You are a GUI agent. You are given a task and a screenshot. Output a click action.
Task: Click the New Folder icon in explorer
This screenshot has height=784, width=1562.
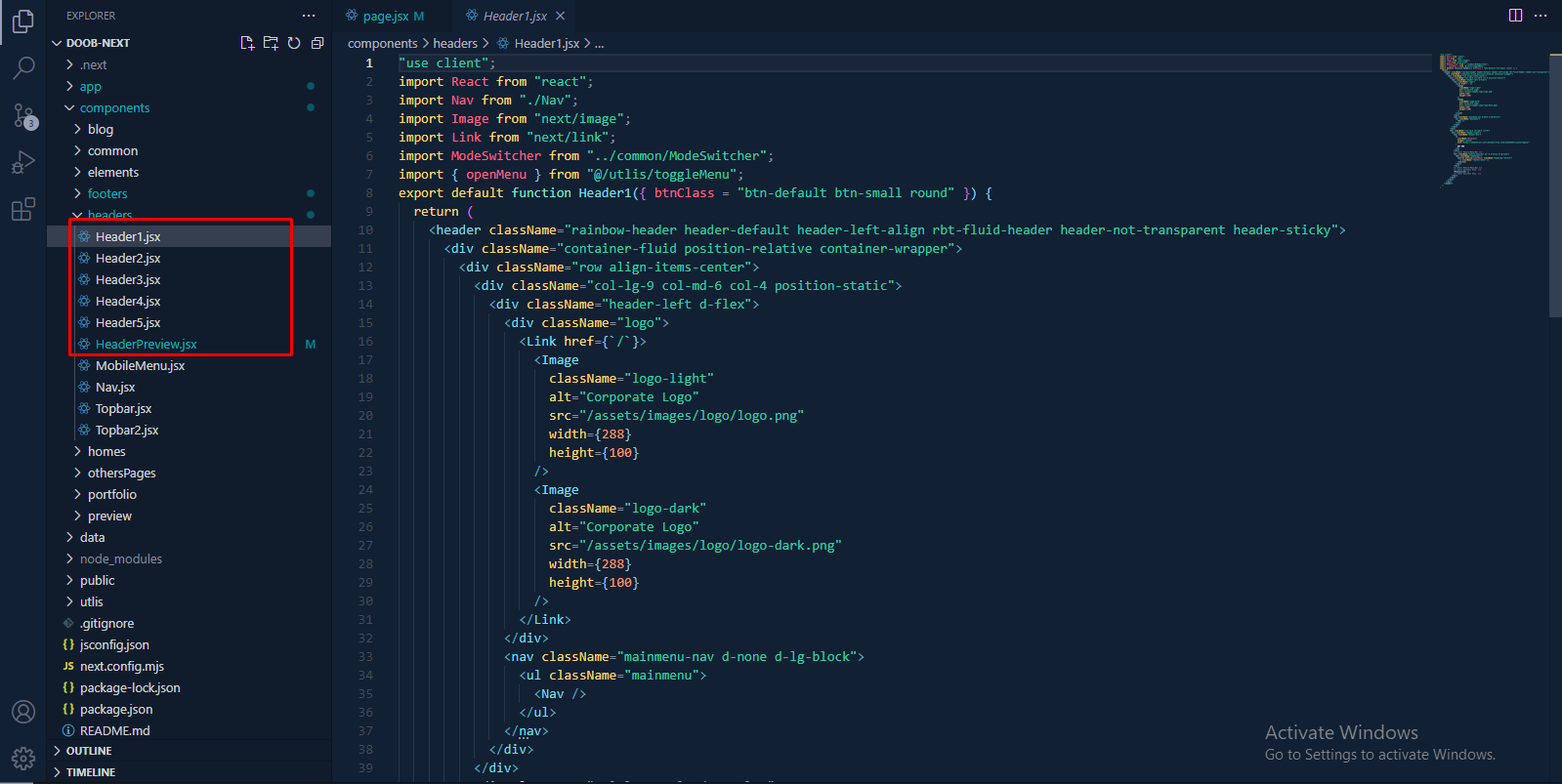click(271, 43)
